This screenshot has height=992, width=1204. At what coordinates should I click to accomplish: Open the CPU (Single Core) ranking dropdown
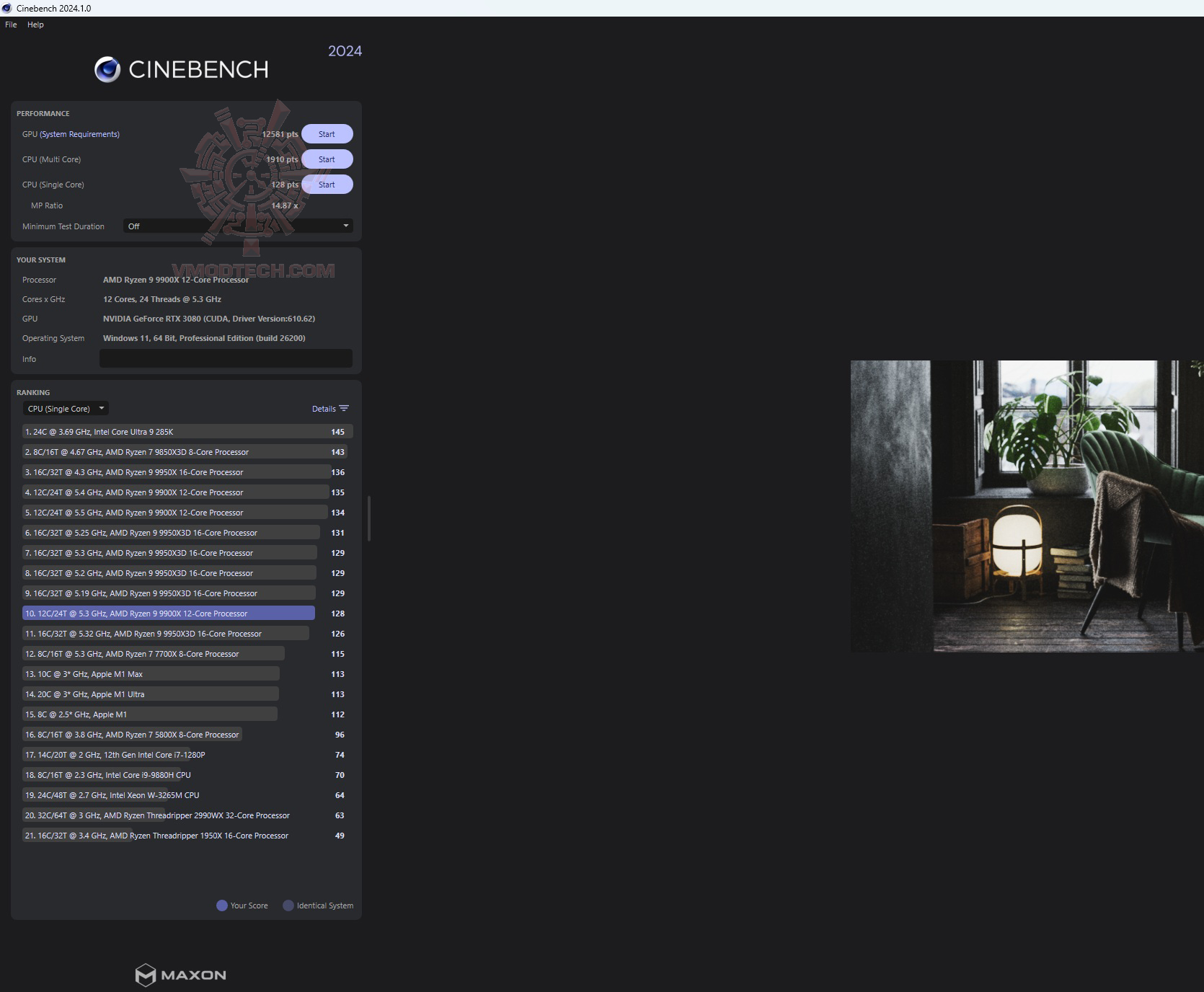coord(66,409)
